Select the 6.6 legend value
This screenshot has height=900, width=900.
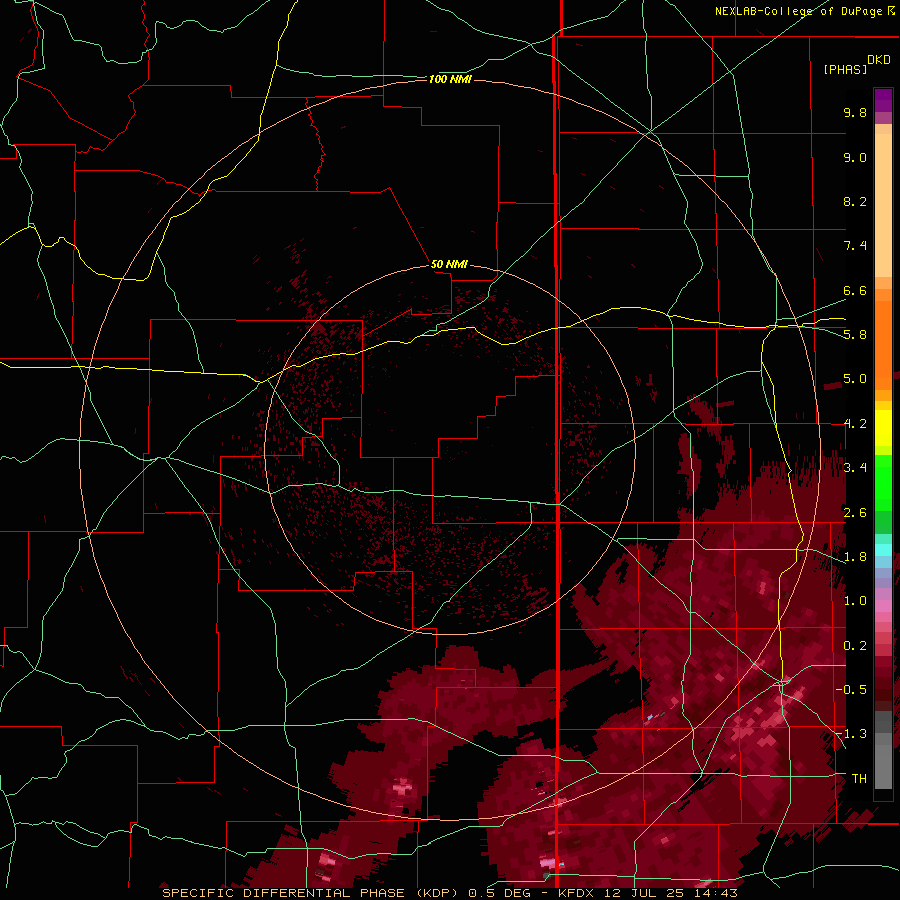click(x=855, y=290)
